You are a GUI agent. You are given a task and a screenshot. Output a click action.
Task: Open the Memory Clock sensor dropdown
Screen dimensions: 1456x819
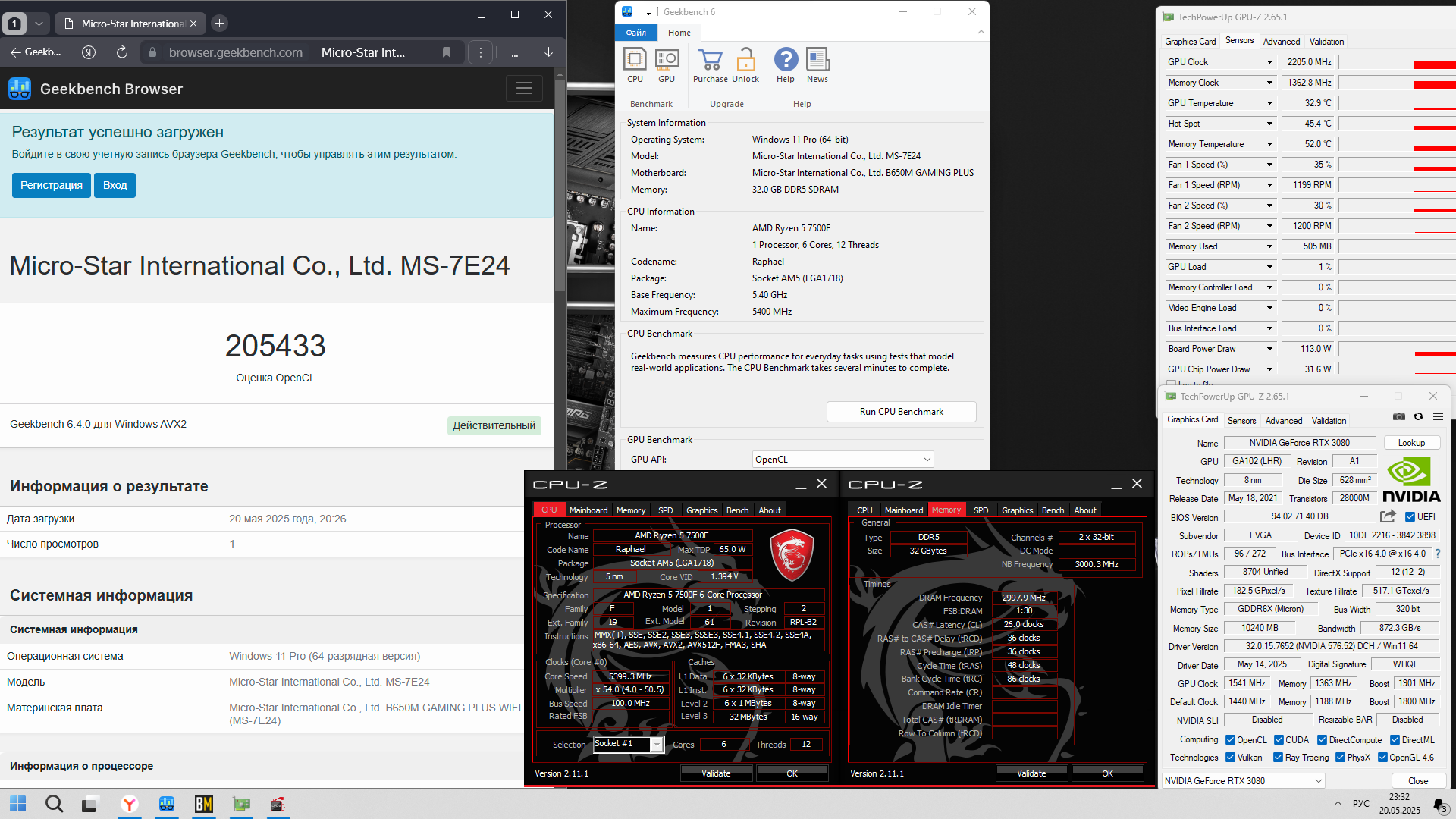(x=1269, y=83)
